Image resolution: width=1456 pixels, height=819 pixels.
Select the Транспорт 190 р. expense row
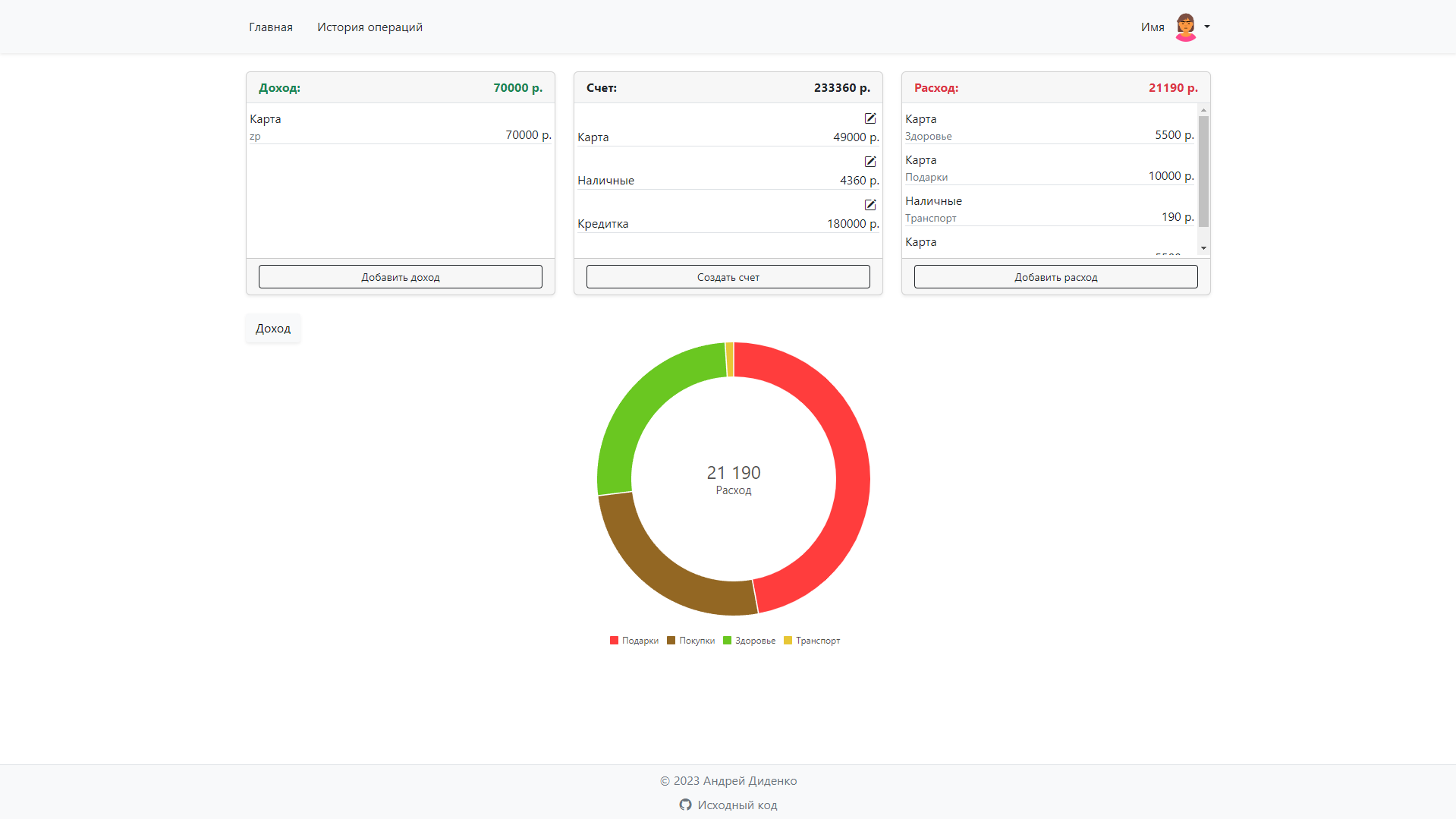pos(1049,209)
